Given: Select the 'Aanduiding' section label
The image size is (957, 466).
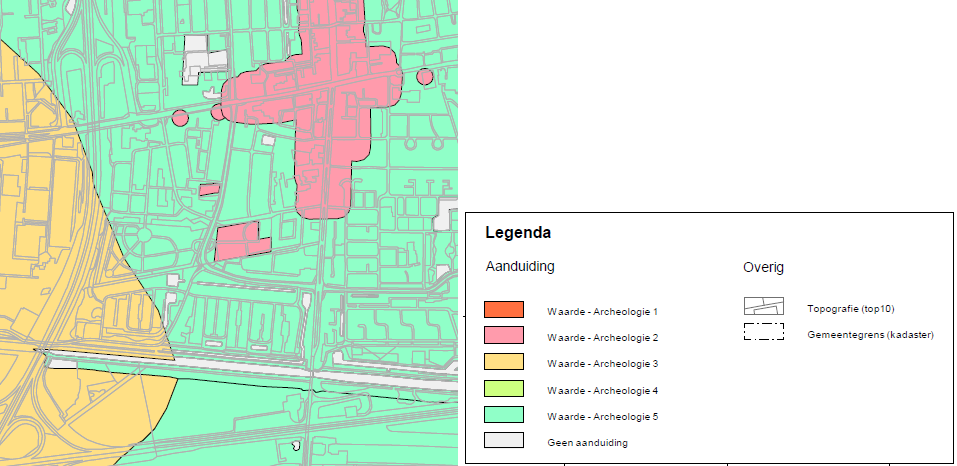Looking at the screenshot, I should tap(520, 267).
